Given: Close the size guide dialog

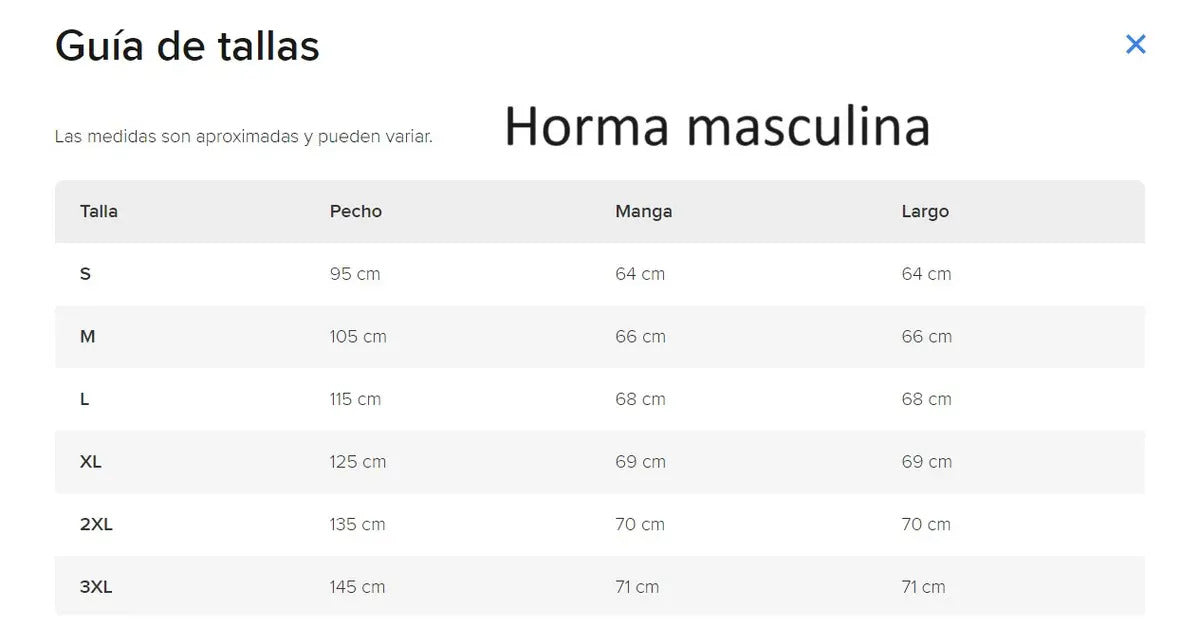Looking at the screenshot, I should tap(1135, 44).
